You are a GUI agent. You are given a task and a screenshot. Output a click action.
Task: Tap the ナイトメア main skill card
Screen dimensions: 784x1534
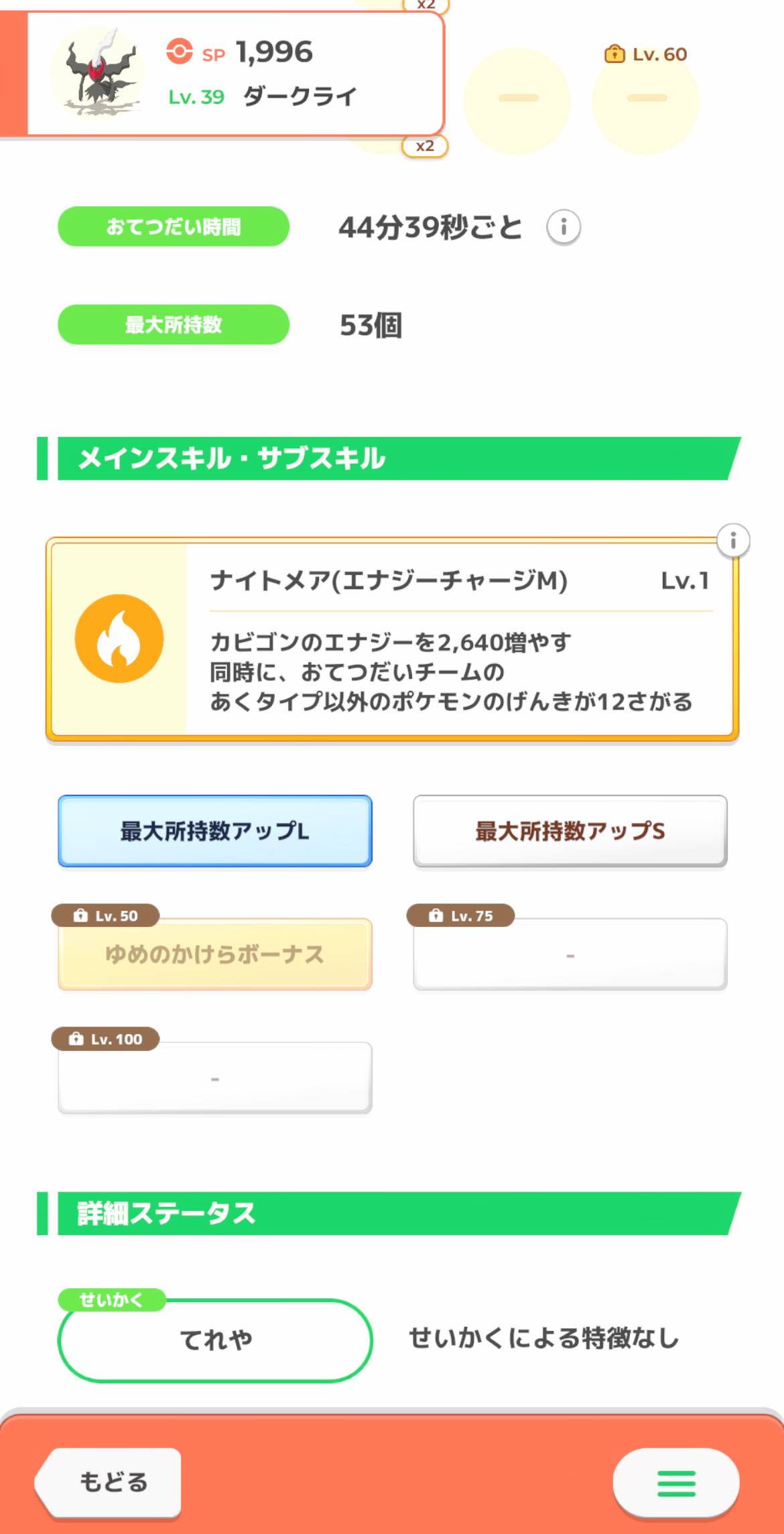(456, 640)
